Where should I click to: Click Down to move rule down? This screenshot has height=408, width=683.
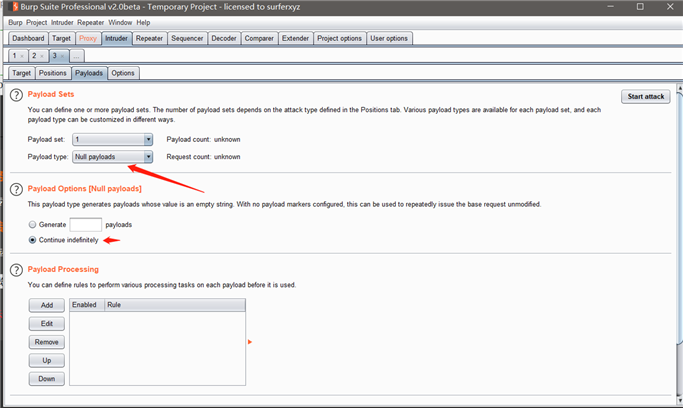tap(47, 379)
